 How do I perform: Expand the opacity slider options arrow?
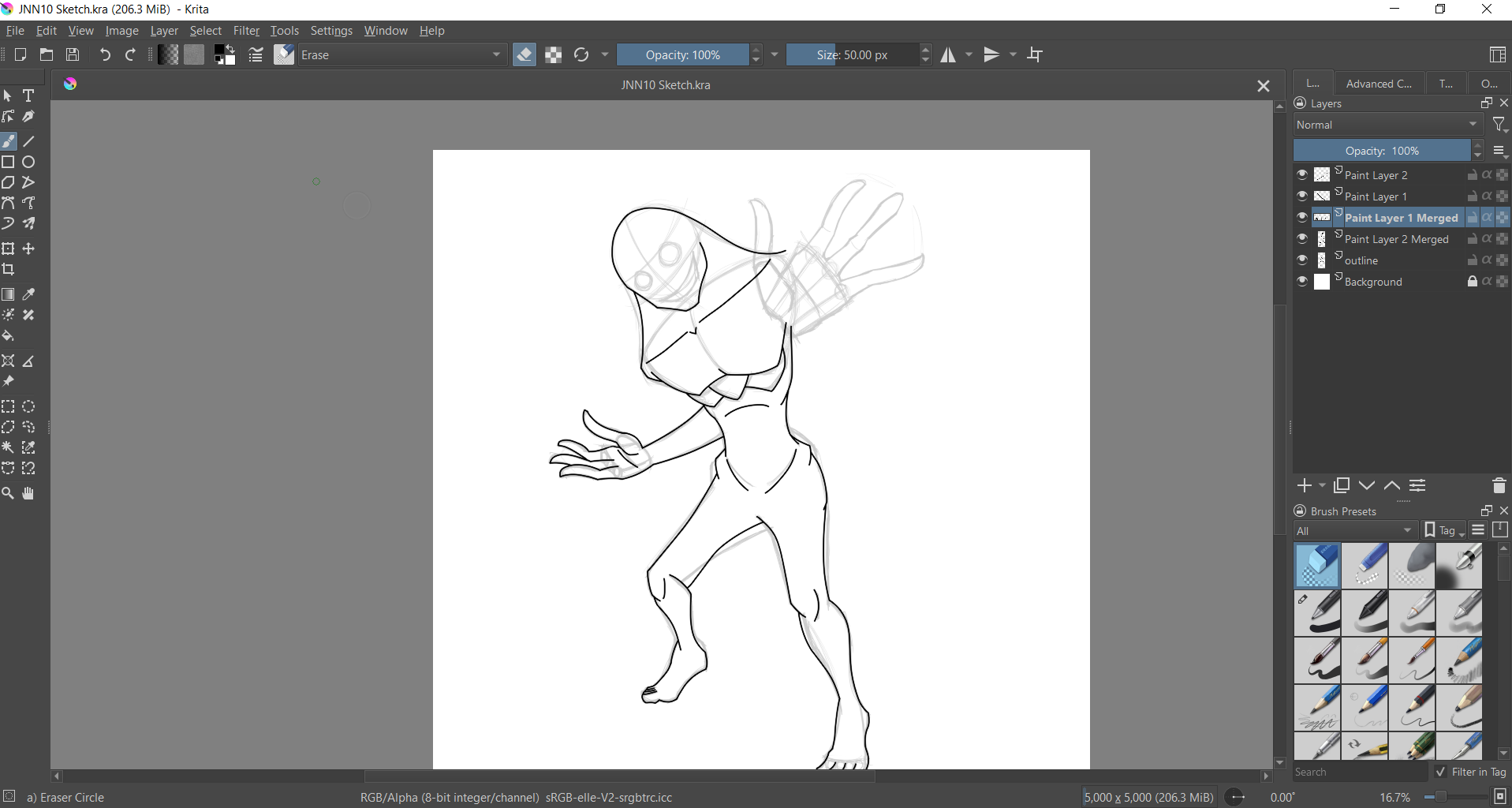pos(775,54)
